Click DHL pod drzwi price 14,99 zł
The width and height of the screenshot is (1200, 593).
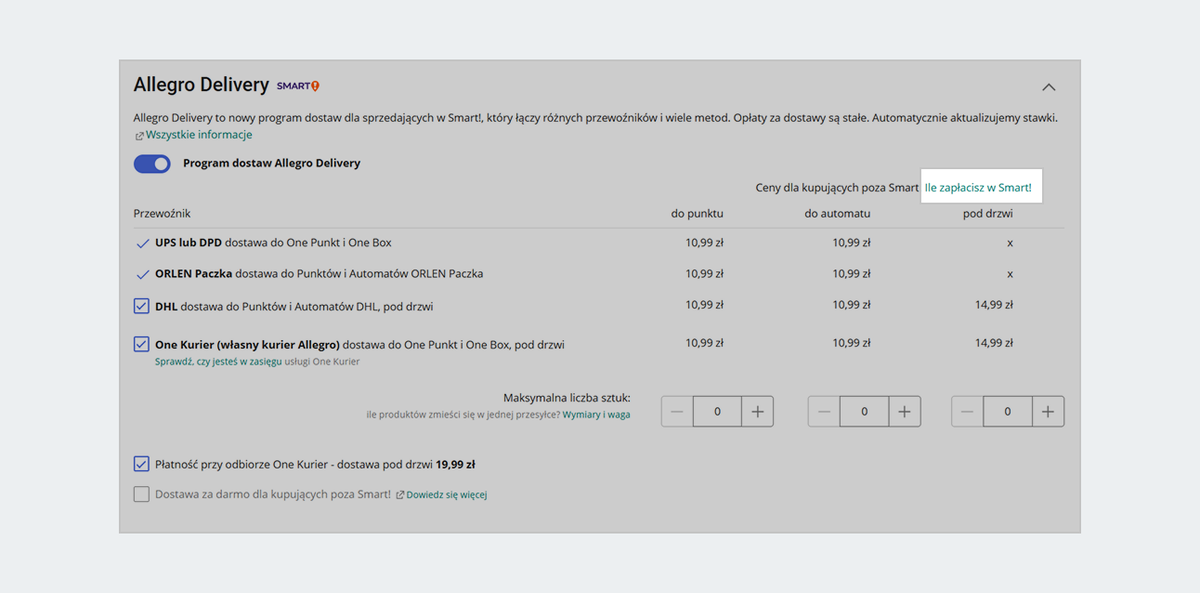click(994, 304)
